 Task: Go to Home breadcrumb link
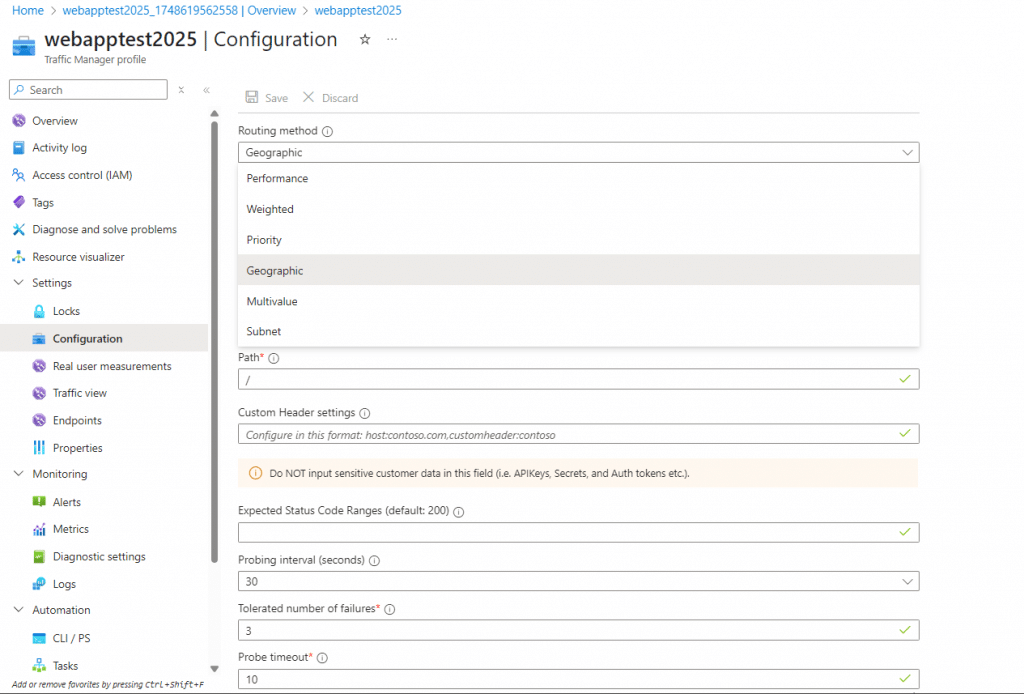(x=27, y=10)
